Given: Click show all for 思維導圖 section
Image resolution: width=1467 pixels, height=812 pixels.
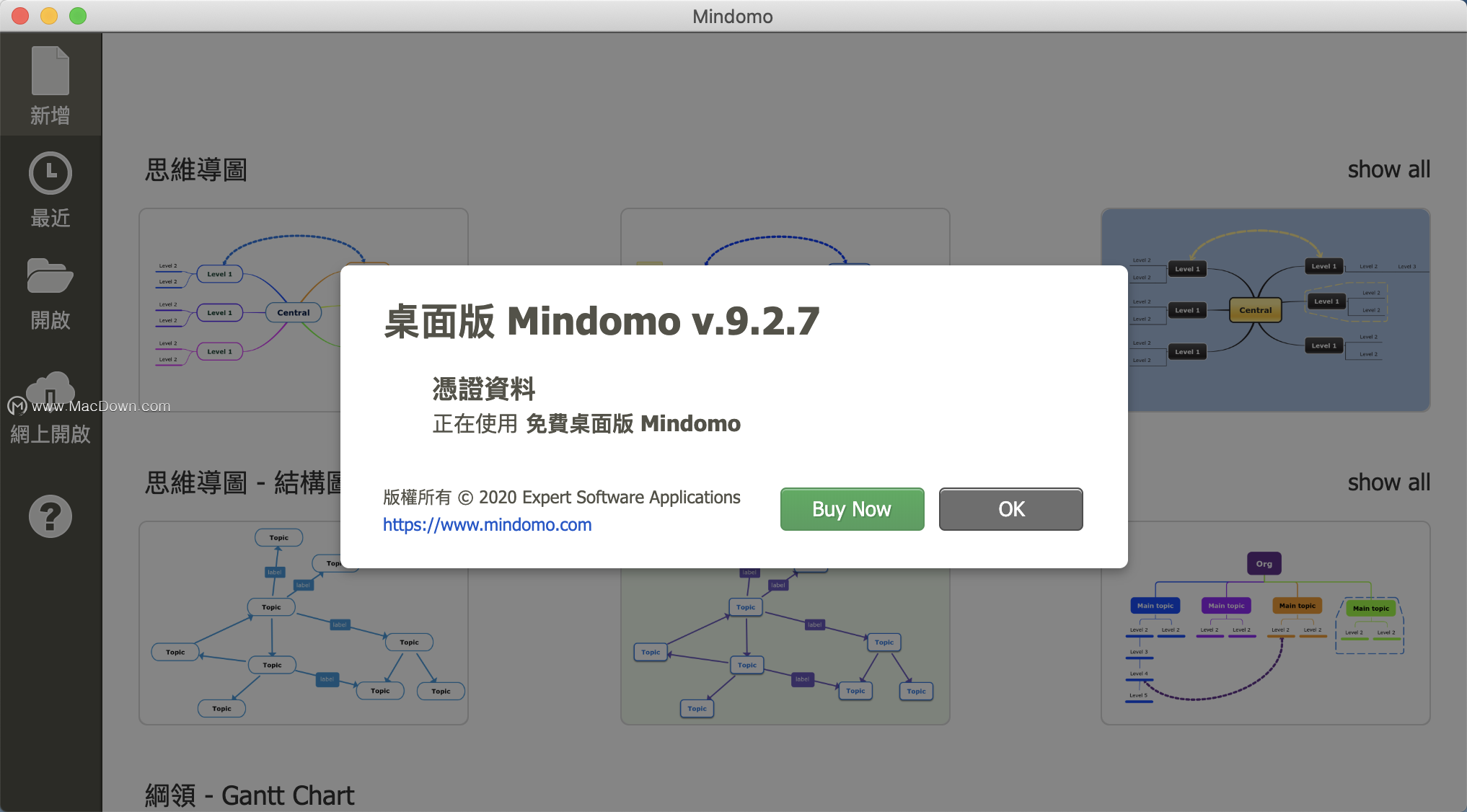Looking at the screenshot, I should click(x=1388, y=169).
